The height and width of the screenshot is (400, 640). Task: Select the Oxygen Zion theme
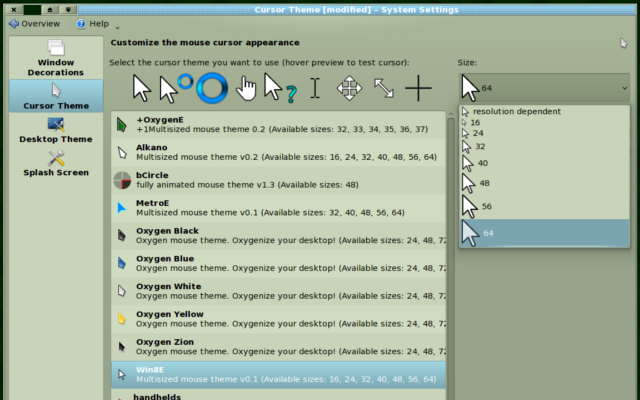(279, 347)
